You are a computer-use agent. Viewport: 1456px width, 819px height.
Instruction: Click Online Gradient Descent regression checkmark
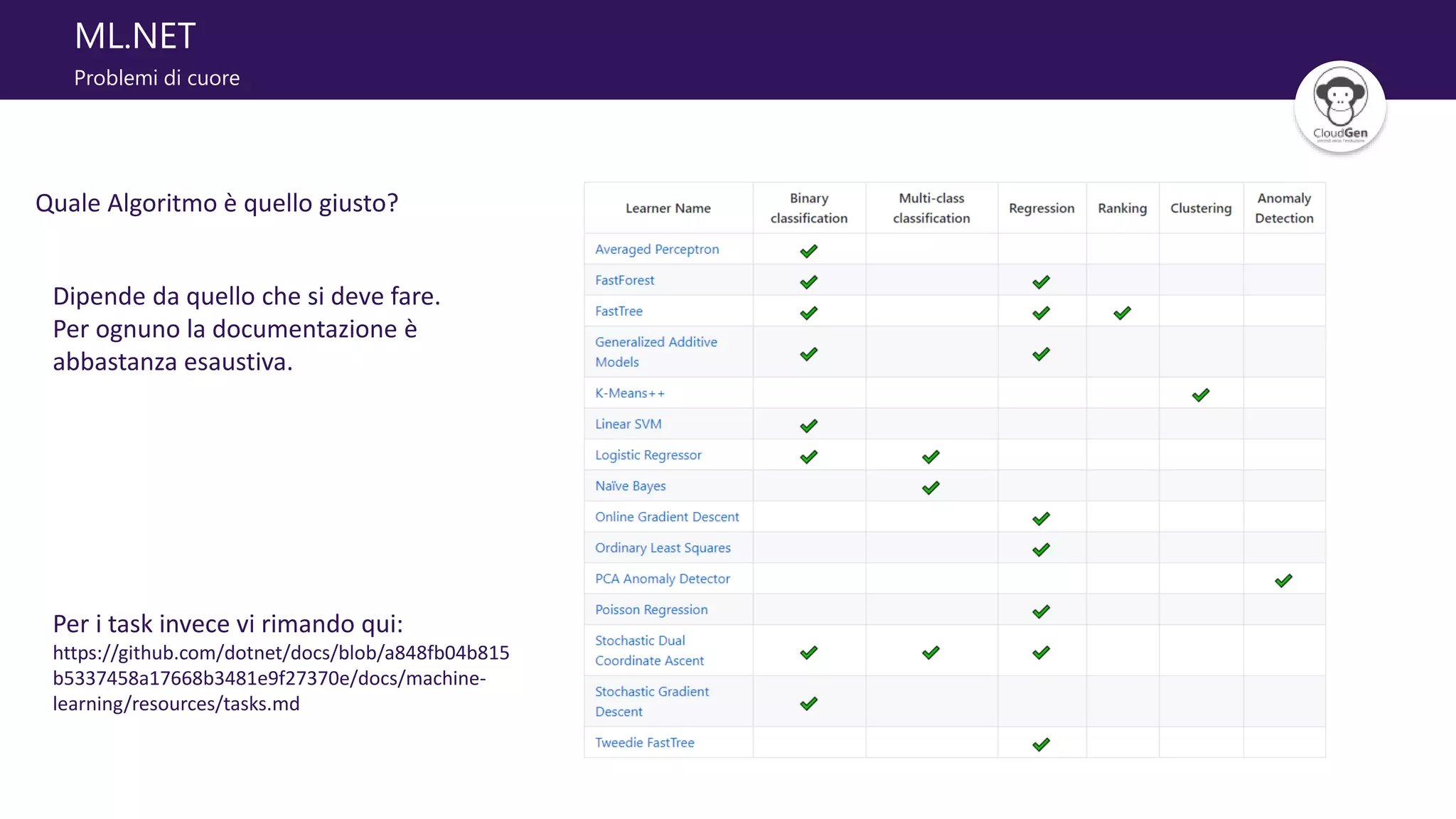pos(1041,519)
